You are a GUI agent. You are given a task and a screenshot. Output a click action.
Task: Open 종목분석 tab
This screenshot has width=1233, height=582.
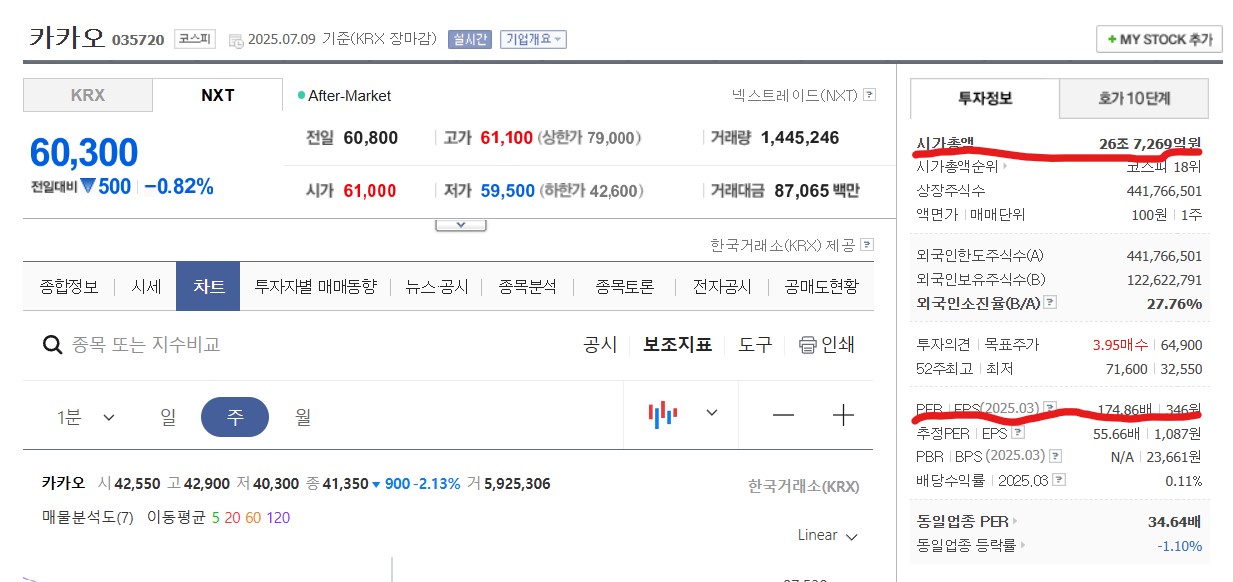pyautogui.click(x=526, y=287)
